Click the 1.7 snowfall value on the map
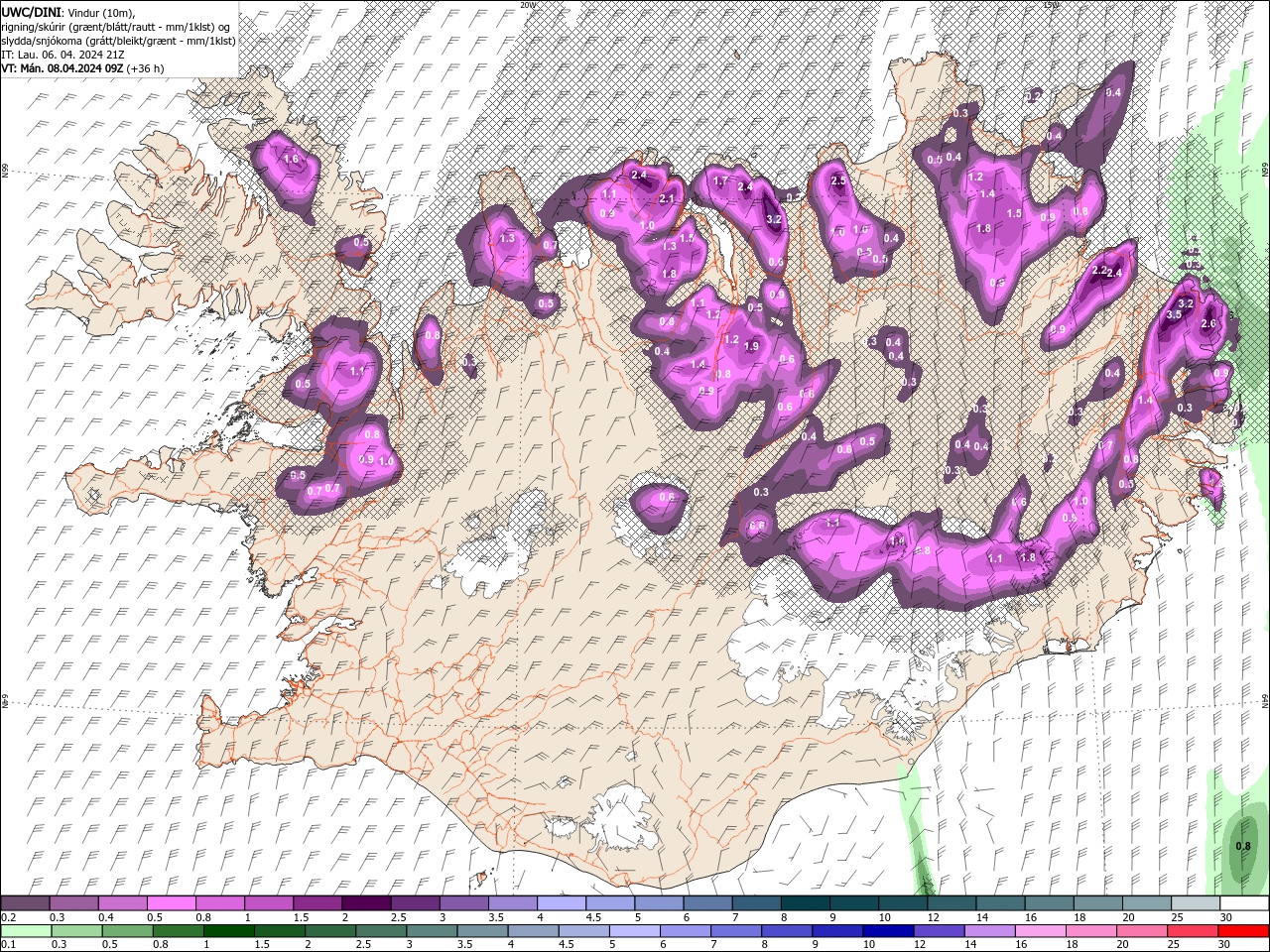Image resolution: width=1270 pixels, height=952 pixels. [721, 181]
